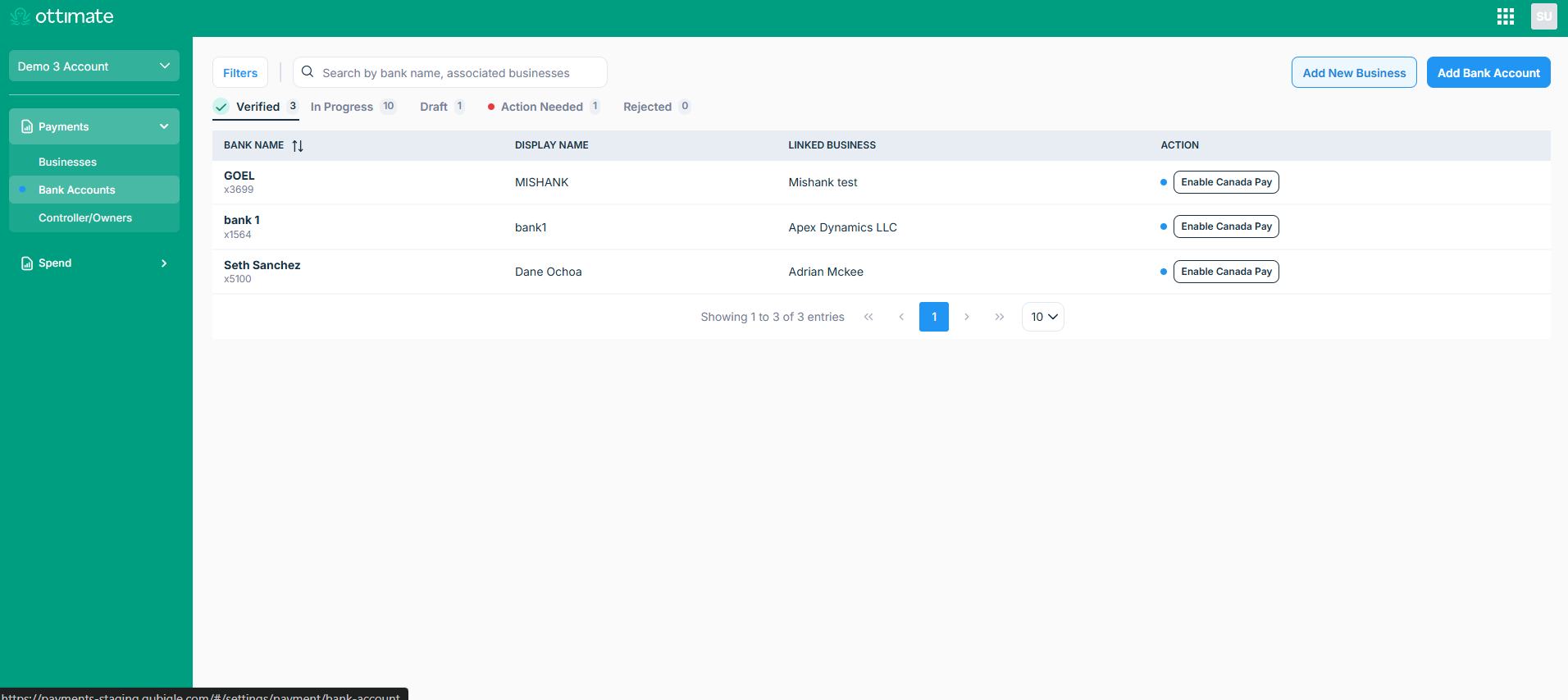1568x700 pixels.
Task: Click the Add Bank Account button
Action: click(1488, 72)
